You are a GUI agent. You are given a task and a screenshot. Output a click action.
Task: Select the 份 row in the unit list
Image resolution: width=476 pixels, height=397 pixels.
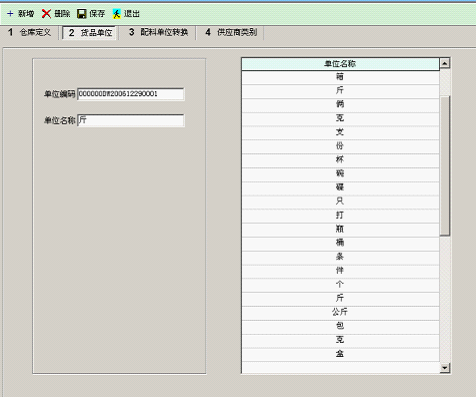point(340,146)
